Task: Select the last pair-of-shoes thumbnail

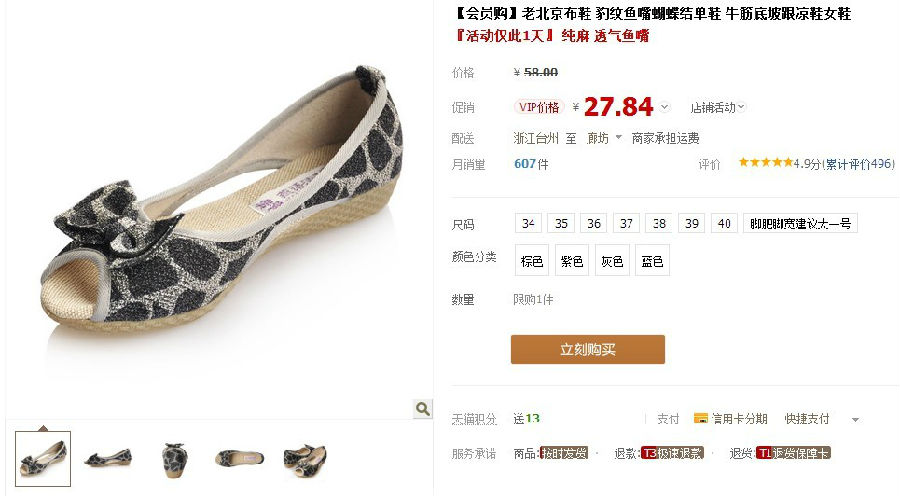Action: pyautogui.click(x=305, y=459)
